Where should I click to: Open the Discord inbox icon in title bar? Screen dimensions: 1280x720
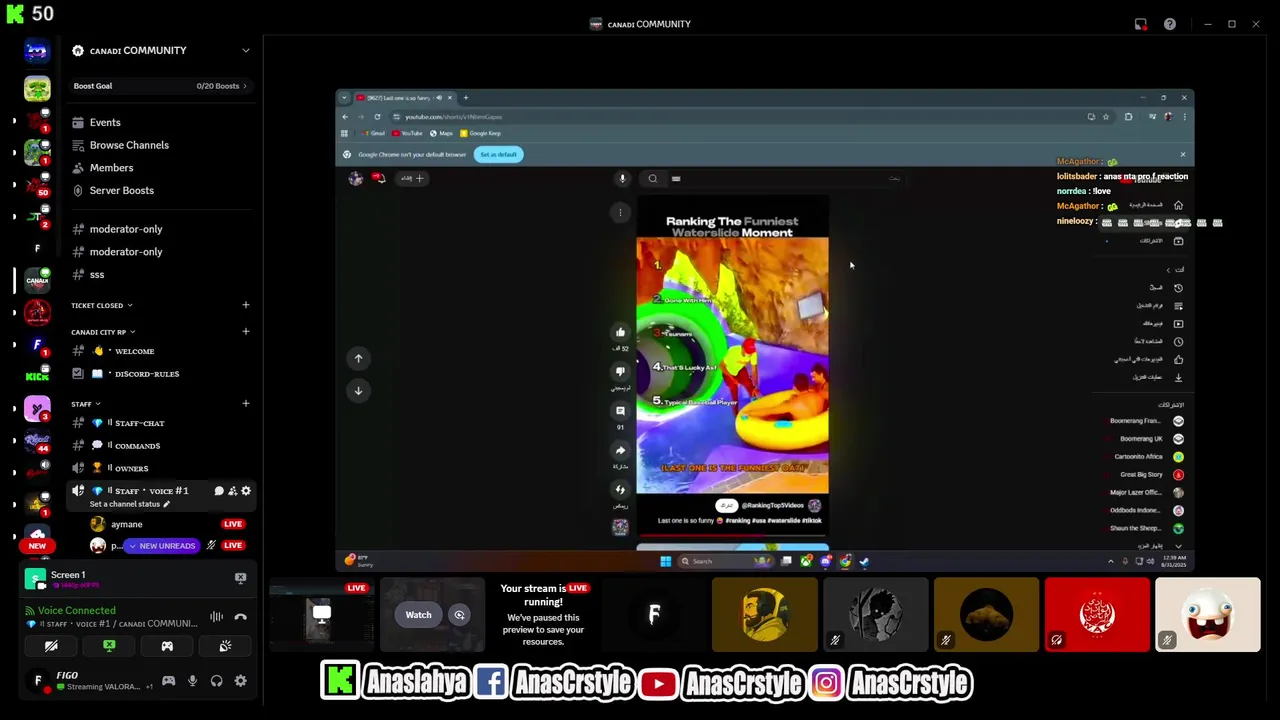(1141, 24)
